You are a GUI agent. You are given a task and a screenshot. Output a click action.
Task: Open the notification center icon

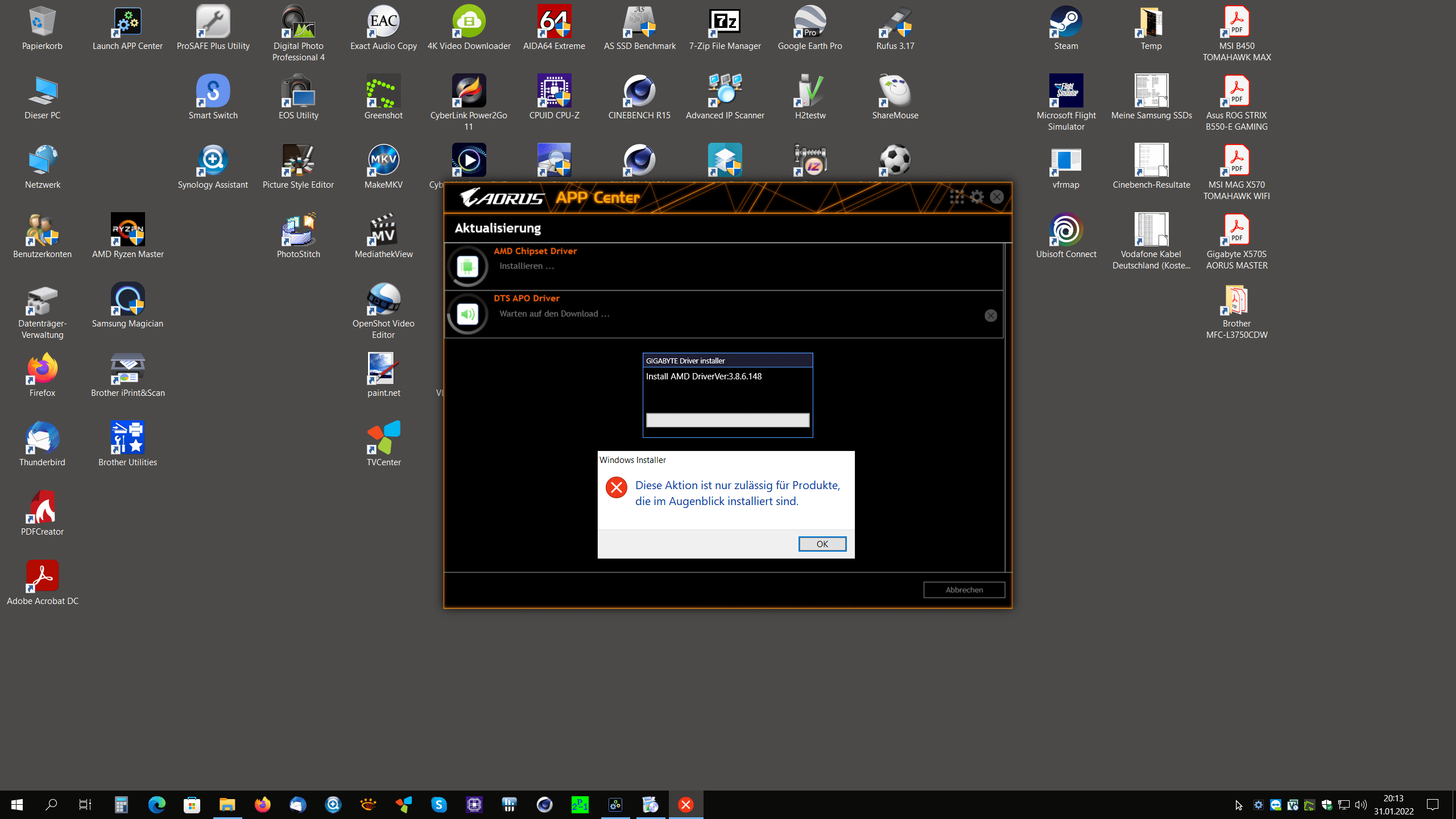[x=1433, y=805]
